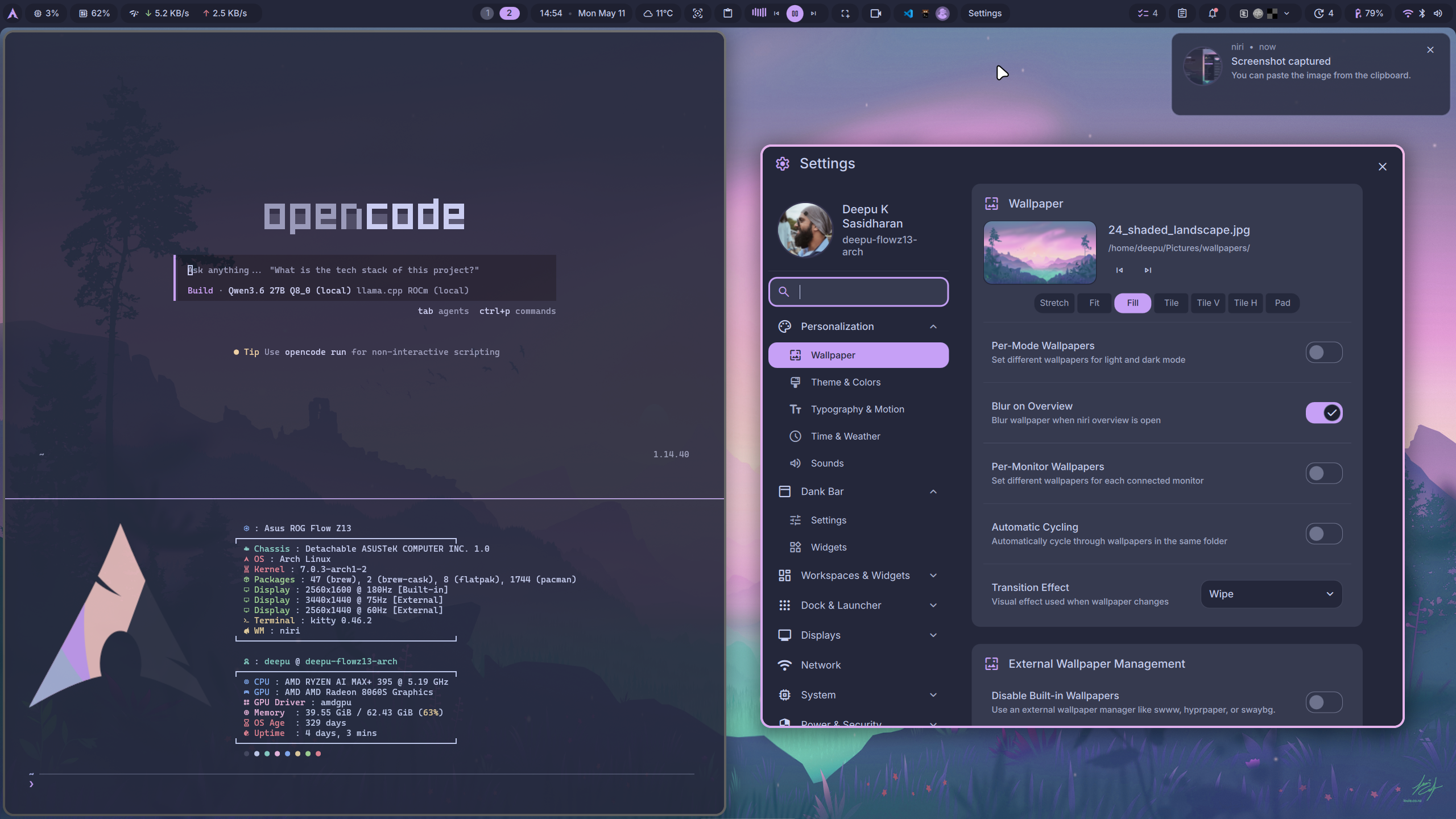
Task: Pause media playback in top bar
Action: point(795,14)
